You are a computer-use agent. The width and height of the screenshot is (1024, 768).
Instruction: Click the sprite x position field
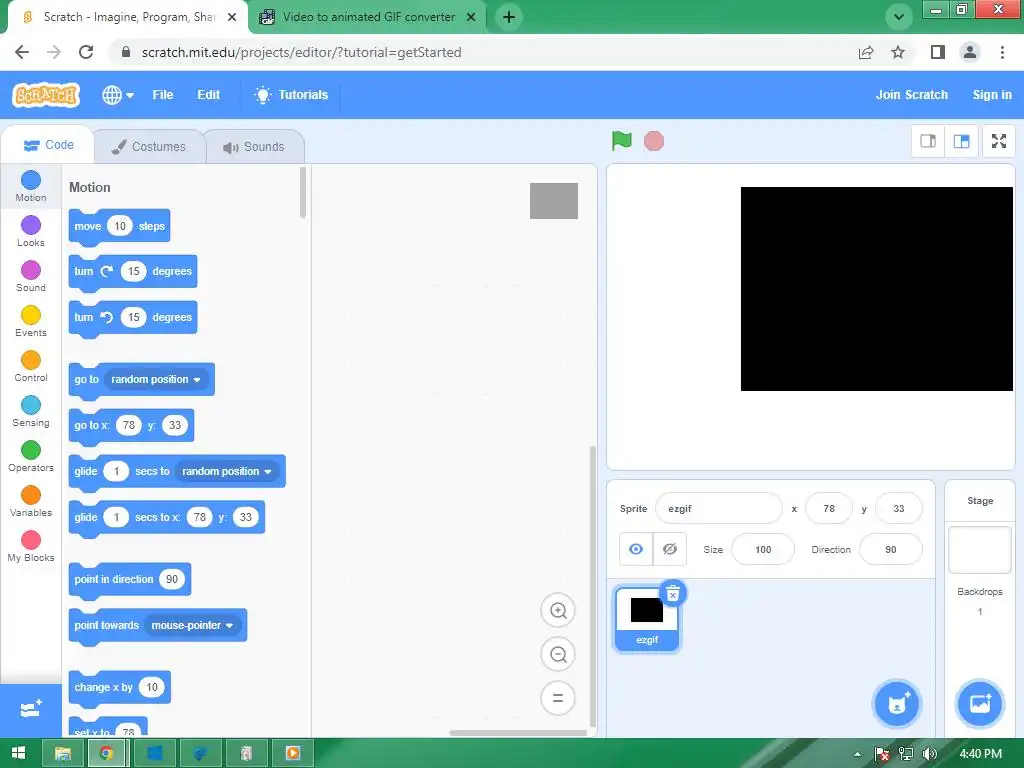[x=829, y=508]
